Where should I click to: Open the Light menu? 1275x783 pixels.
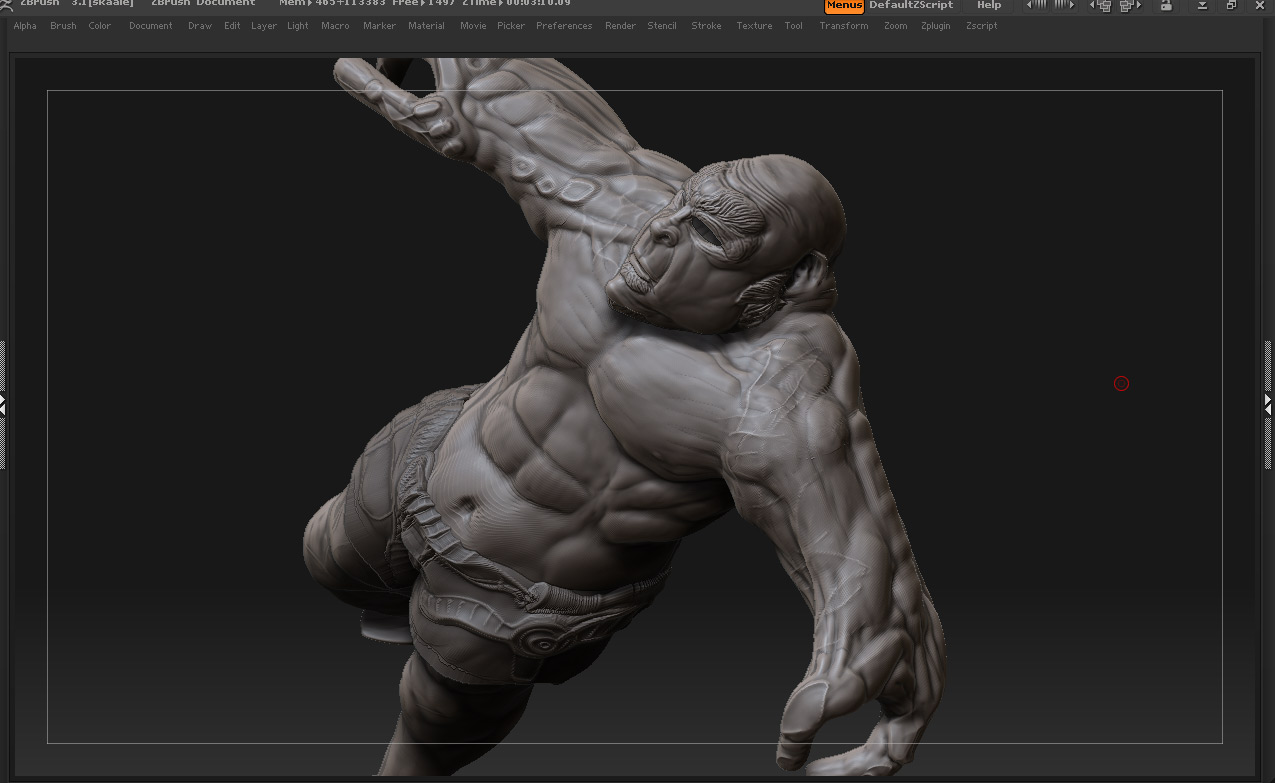tap(298, 26)
